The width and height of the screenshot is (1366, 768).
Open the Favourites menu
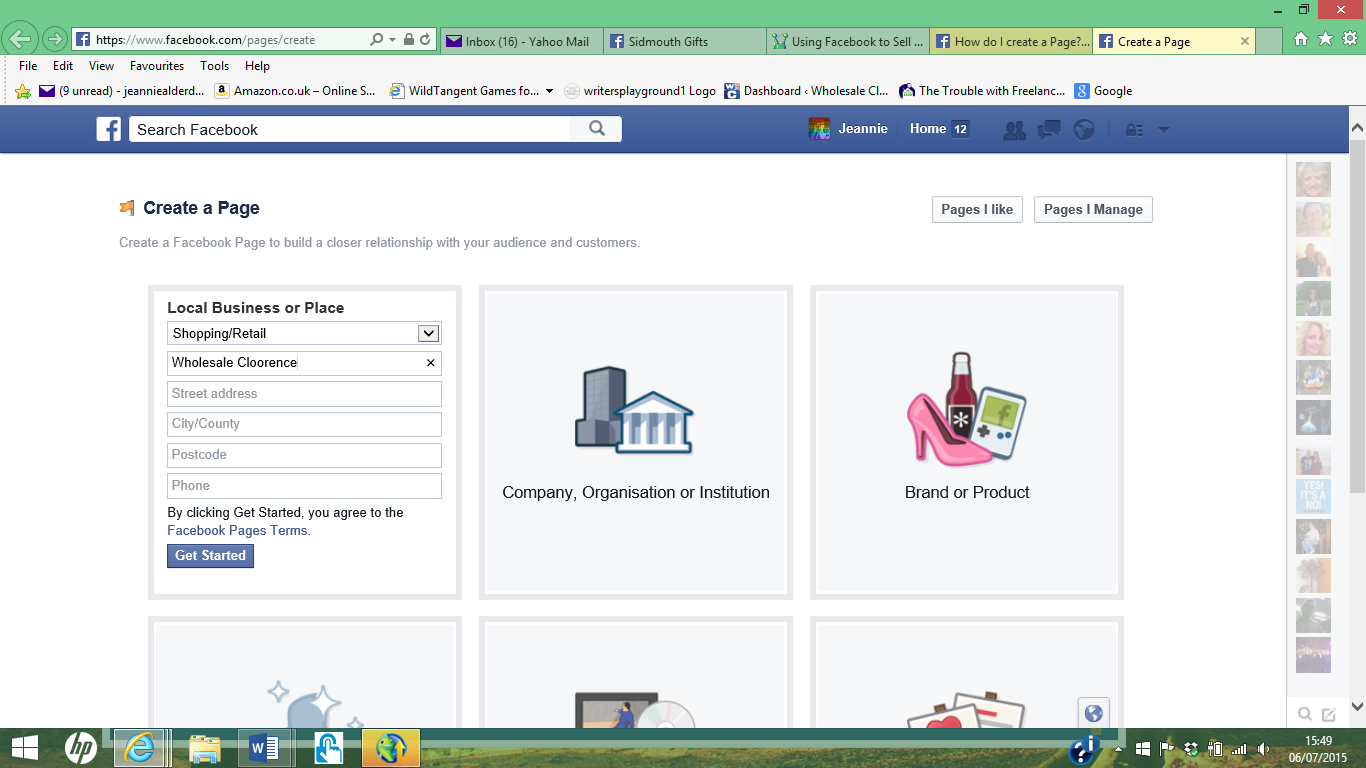click(157, 66)
